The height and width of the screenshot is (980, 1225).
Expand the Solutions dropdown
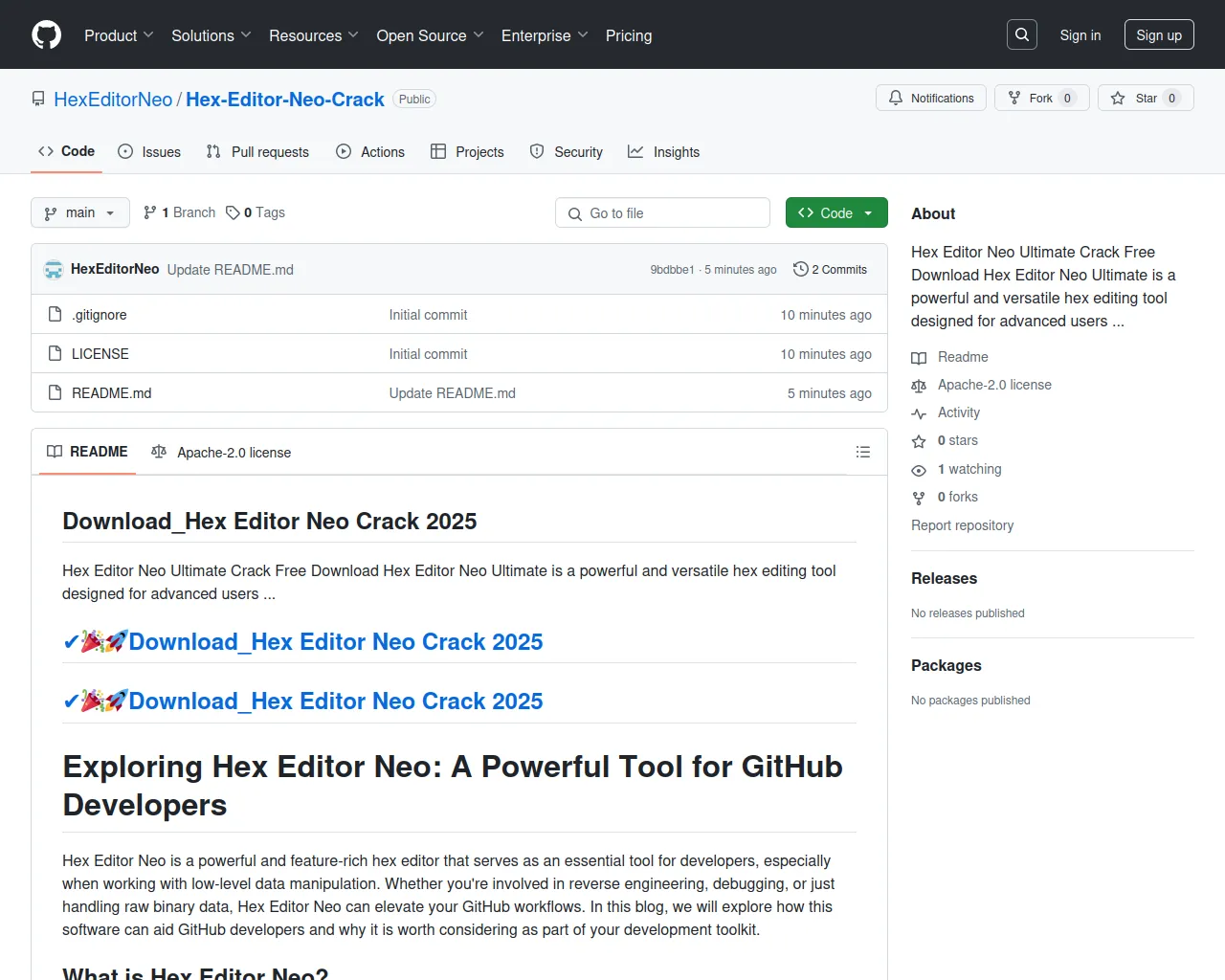[212, 35]
